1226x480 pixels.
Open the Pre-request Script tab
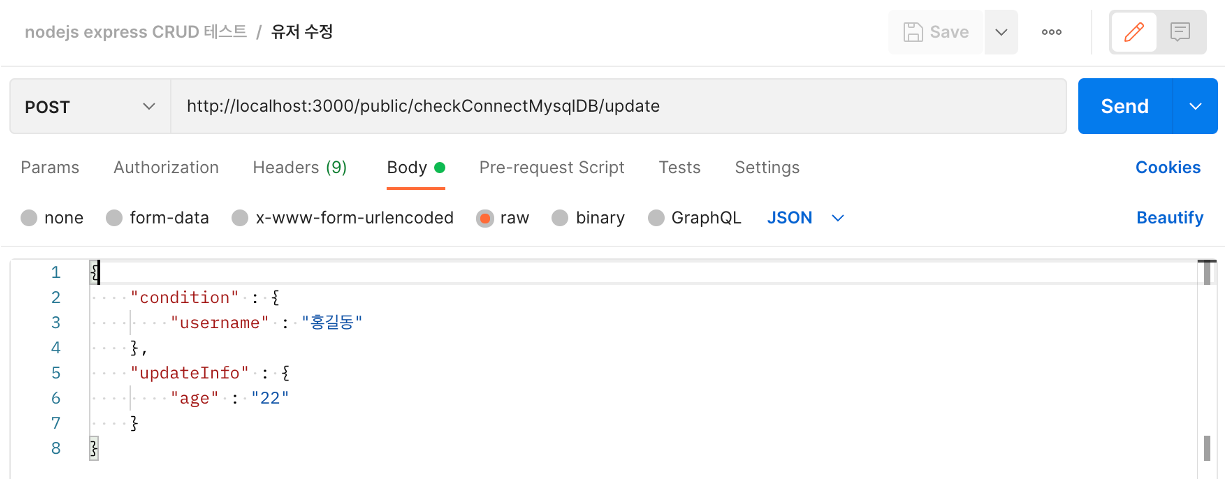[x=552, y=167]
